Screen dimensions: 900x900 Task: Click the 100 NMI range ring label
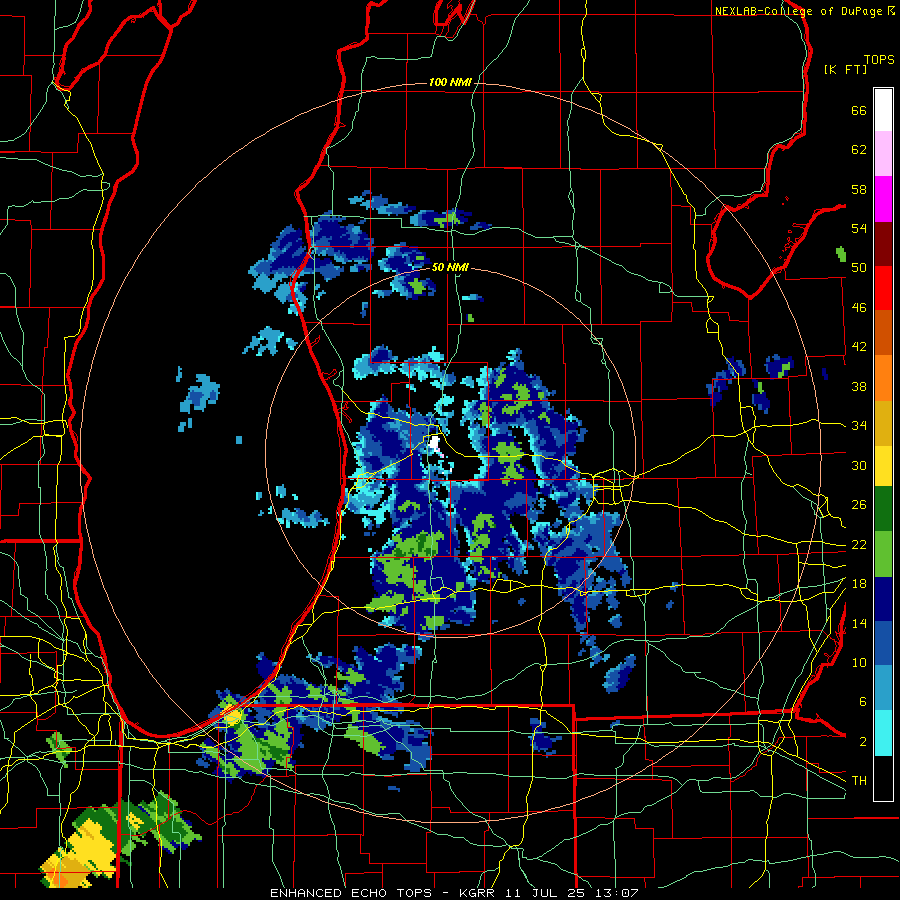(450, 83)
